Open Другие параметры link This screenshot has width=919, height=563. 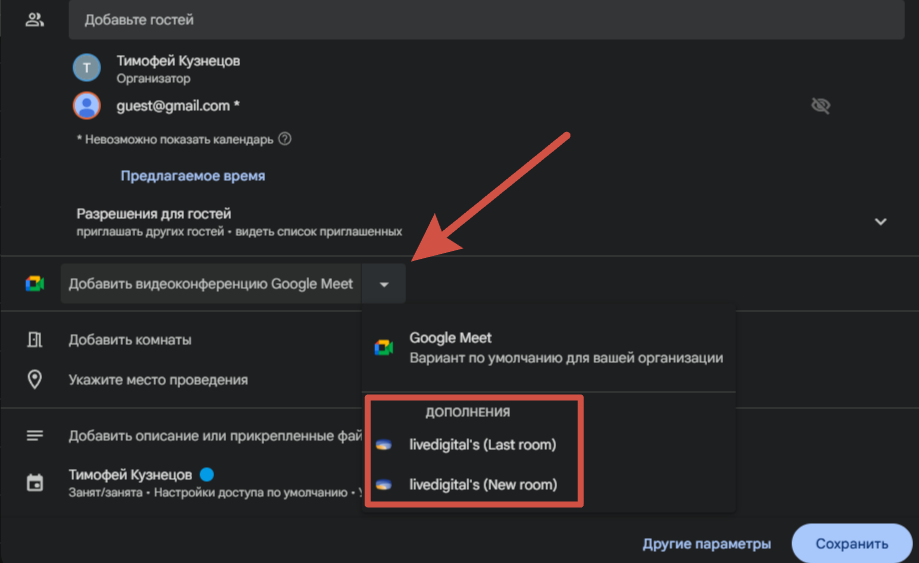[706, 544]
